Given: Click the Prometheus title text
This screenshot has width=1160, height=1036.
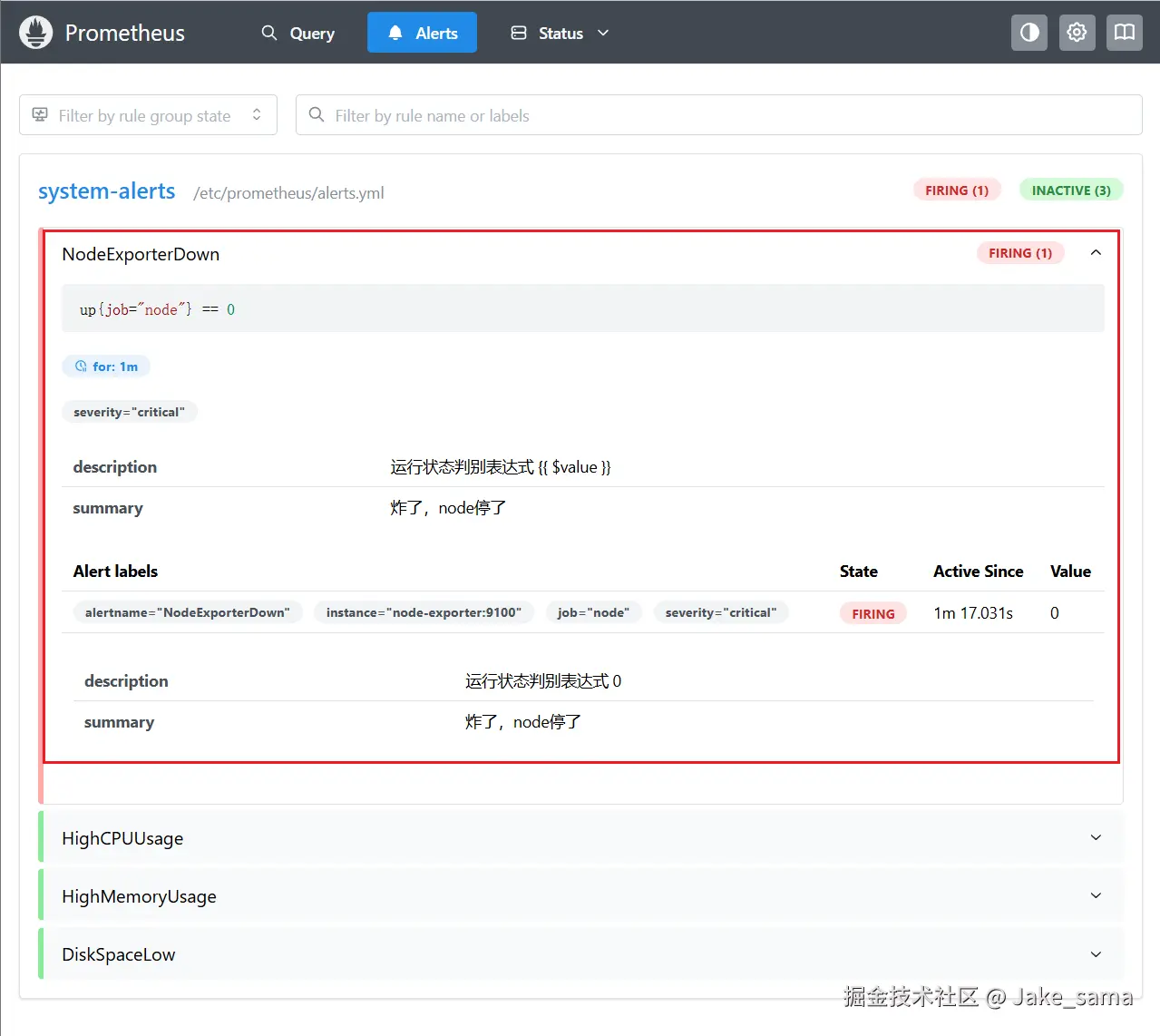Looking at the screenshot, I should click(x=125, y=33).
